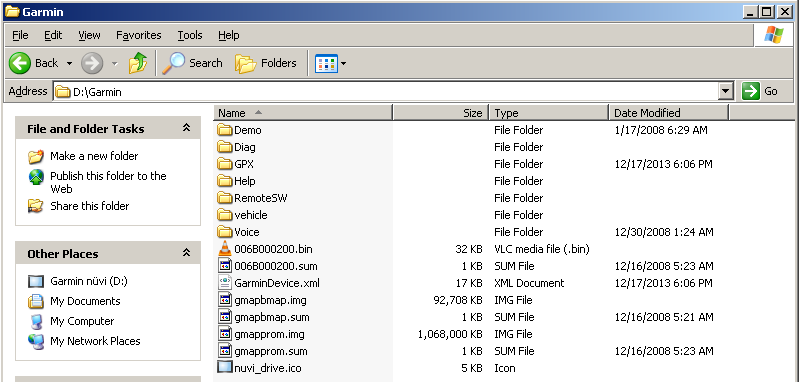Screen dimensions: 799x382
Task: Maximize the Garmin window
Action: [x=766, y=12]
